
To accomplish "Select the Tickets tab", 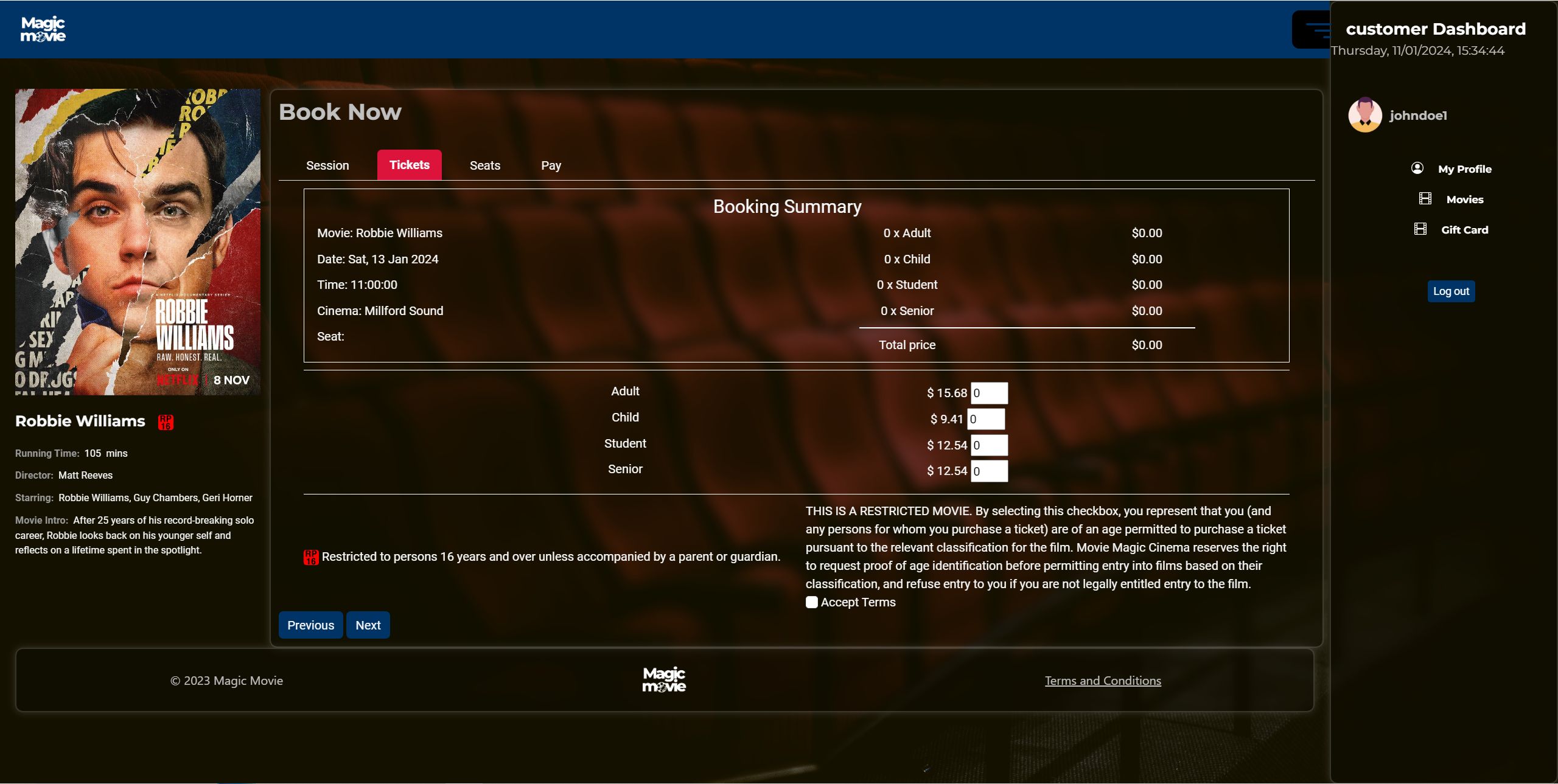I will click(410, 165).
